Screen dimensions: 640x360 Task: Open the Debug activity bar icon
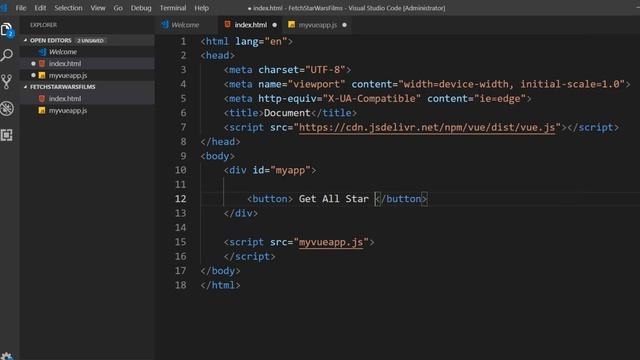click(7, 109)
